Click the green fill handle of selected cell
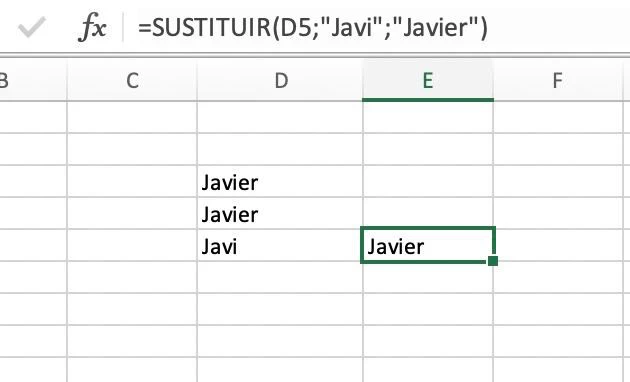Viewport: 630px width, 382px height. pyautogui.click(x=493, y=261)
